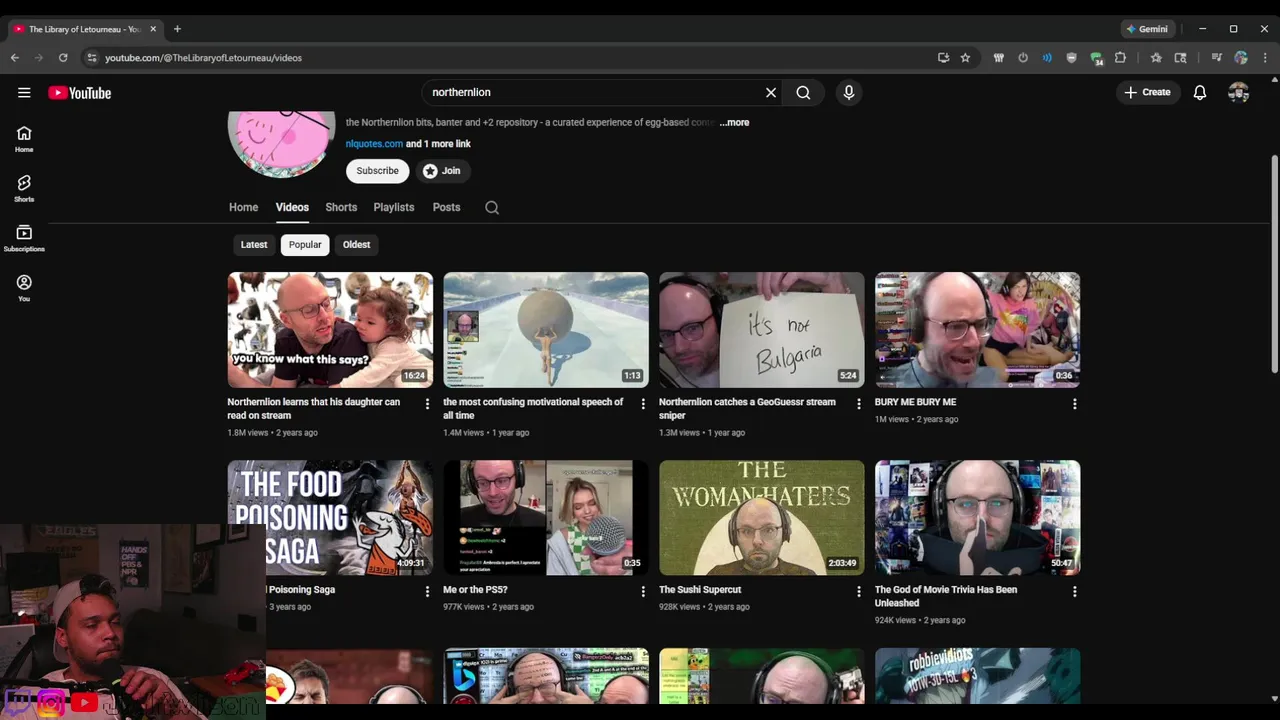Open Subscriptions in the left sidebar
The image size is (1280, 720).
(24, 239)
